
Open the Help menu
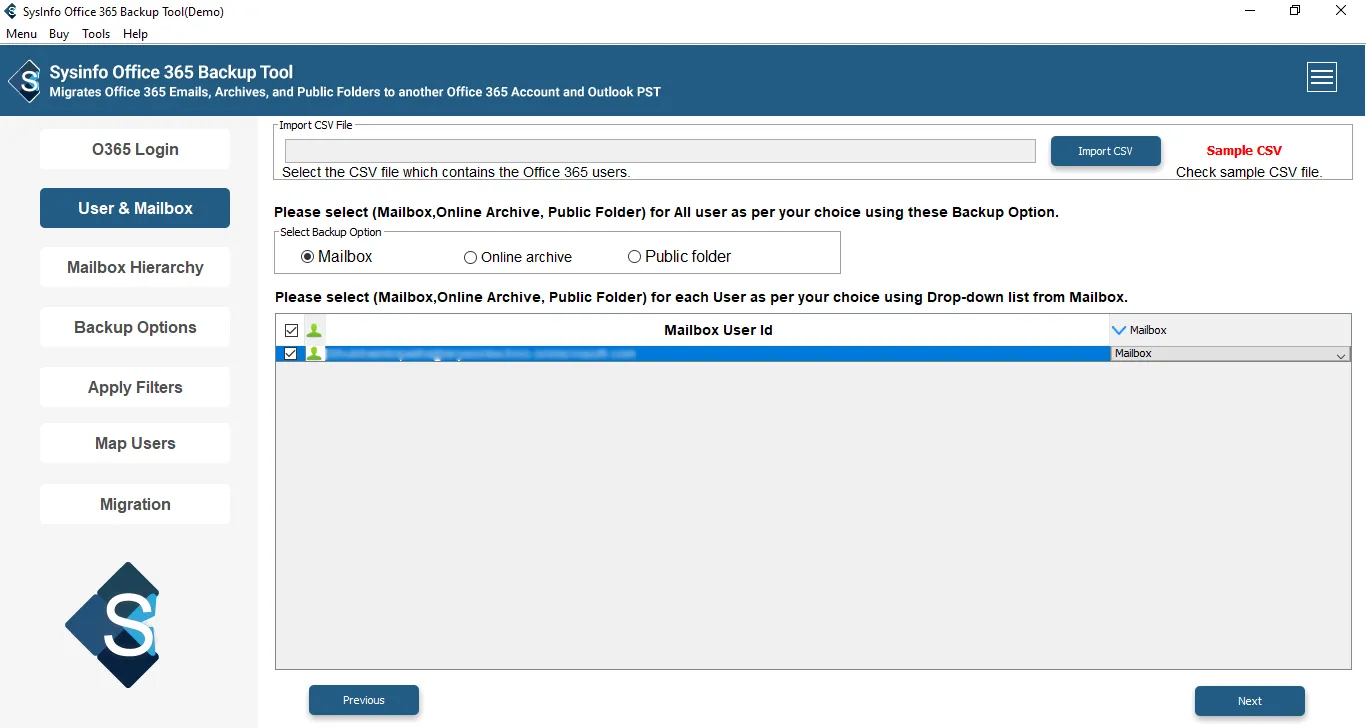click(x=135, y=34)
